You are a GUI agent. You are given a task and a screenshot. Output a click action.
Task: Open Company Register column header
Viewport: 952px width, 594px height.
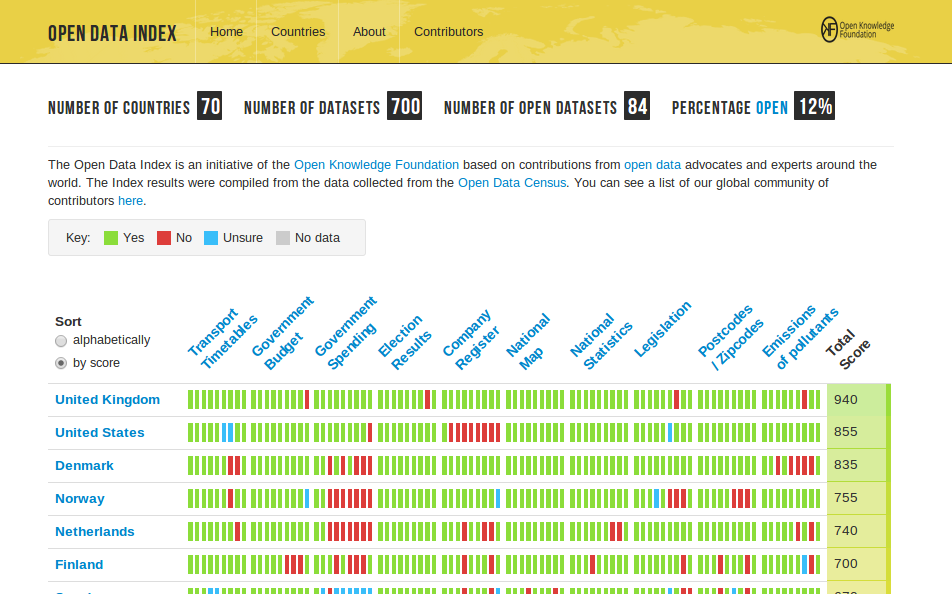tap(471, 340)
